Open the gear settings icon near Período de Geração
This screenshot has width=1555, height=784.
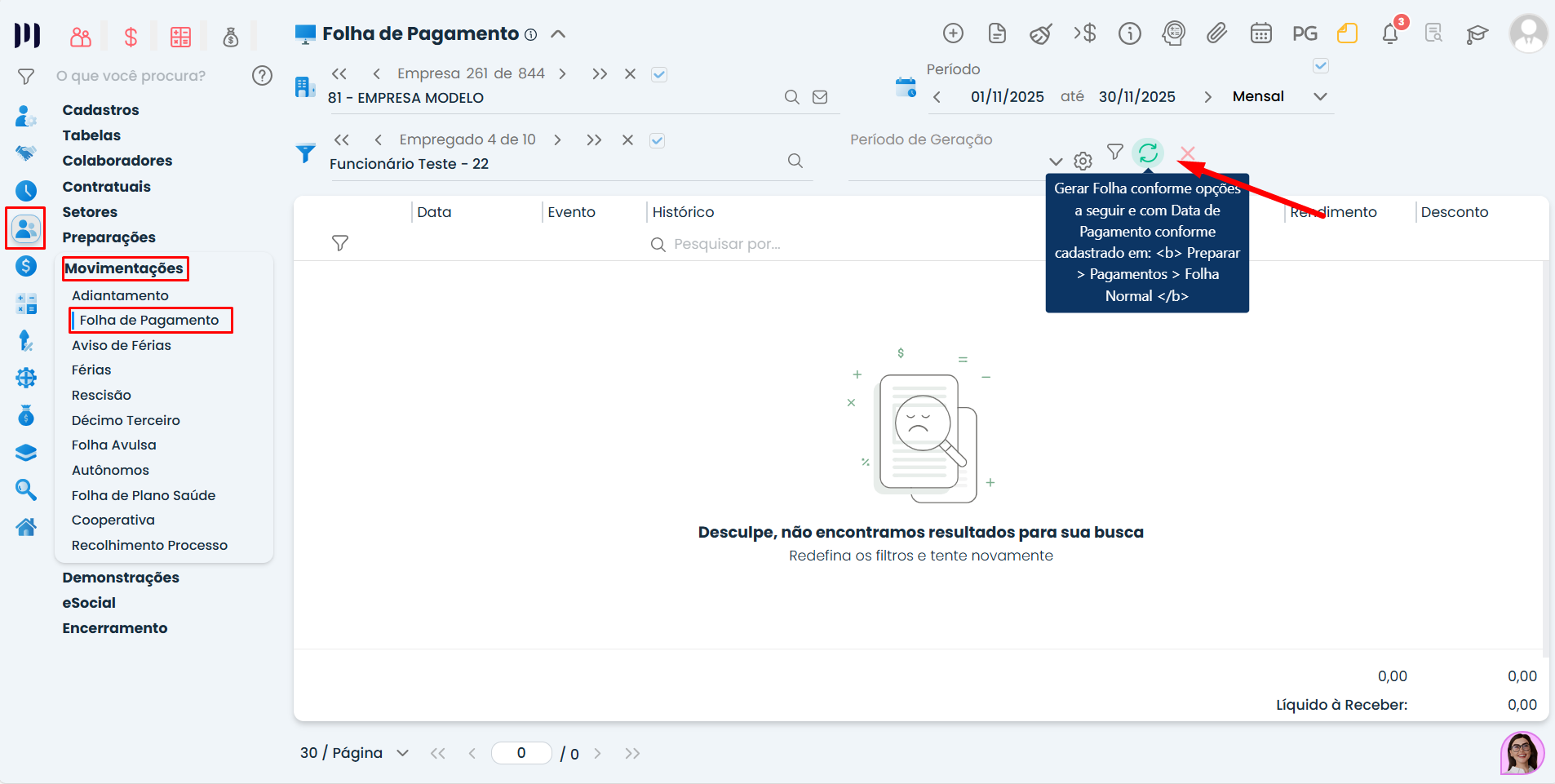[1083, 161]
